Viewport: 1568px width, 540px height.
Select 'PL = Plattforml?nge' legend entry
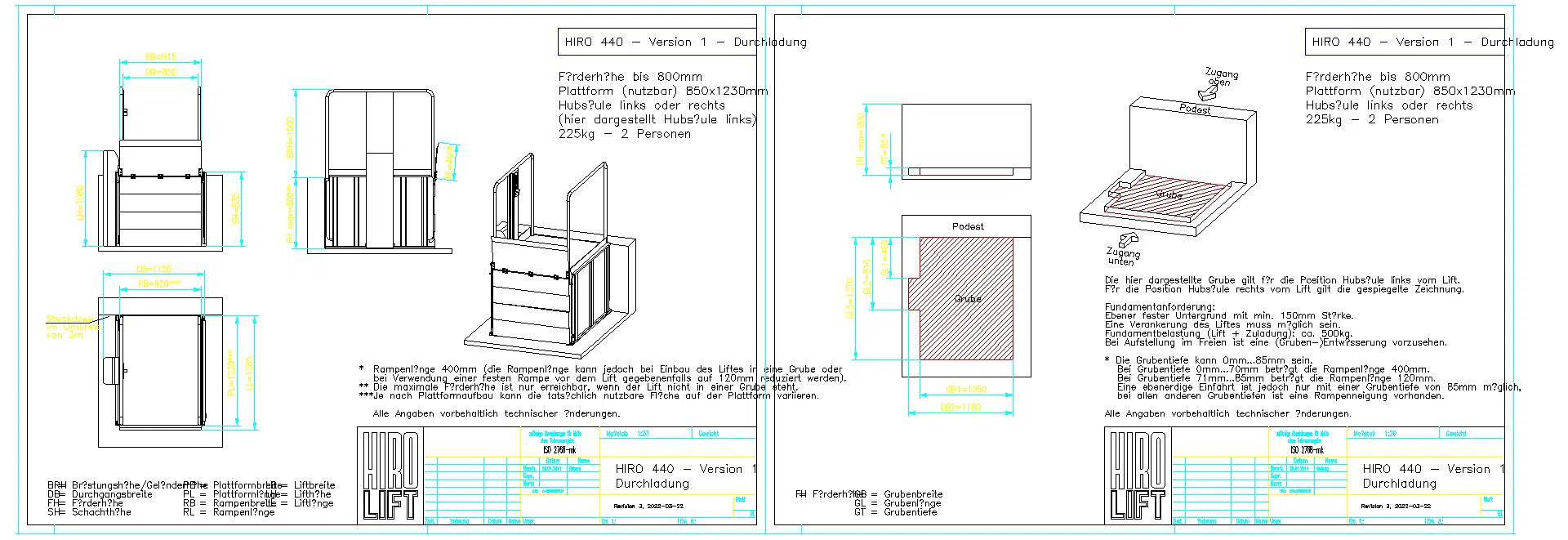pos(233,494)
